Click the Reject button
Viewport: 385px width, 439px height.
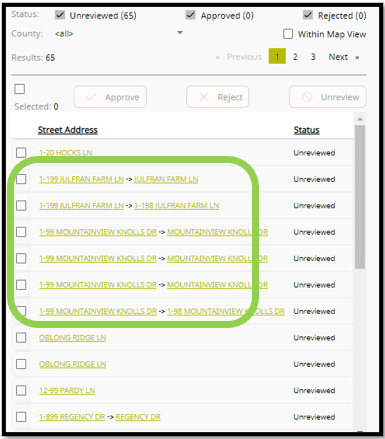pyautogui.click(x=218, y=97)
